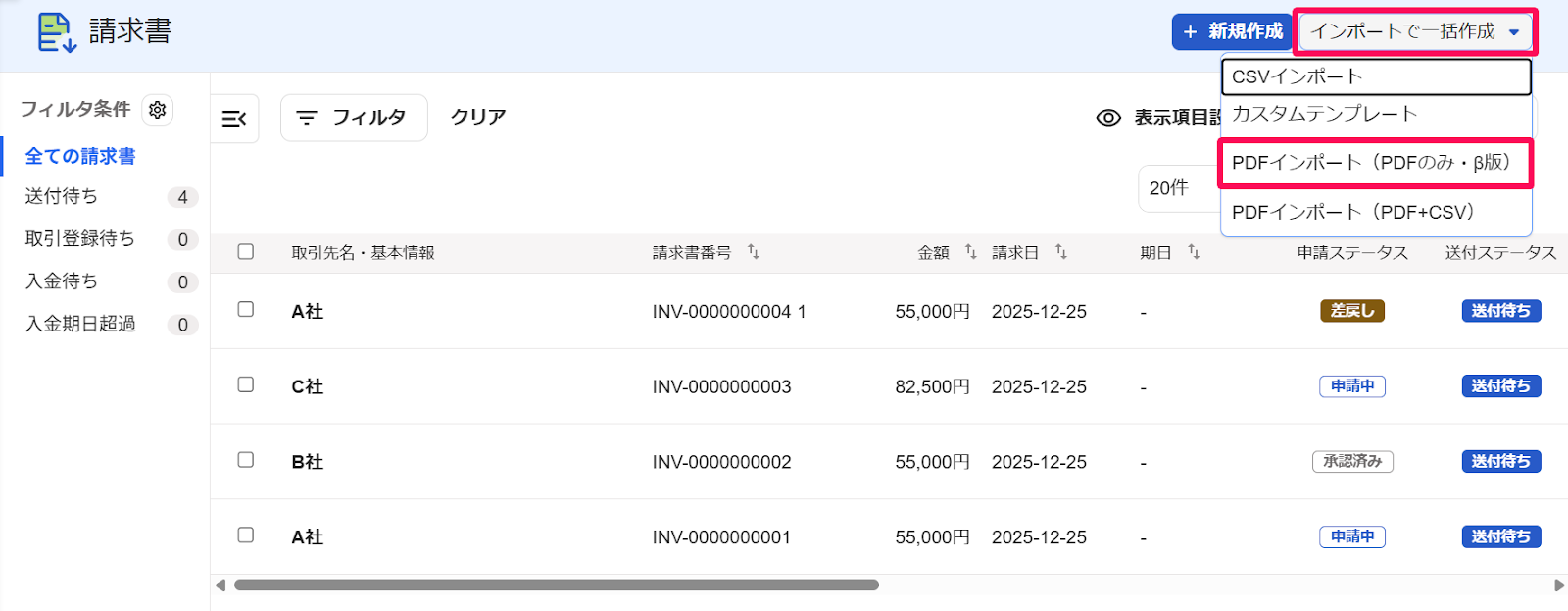Check the B社 row checkbox
Screen dimensions: 1568x611
point(246,460)
